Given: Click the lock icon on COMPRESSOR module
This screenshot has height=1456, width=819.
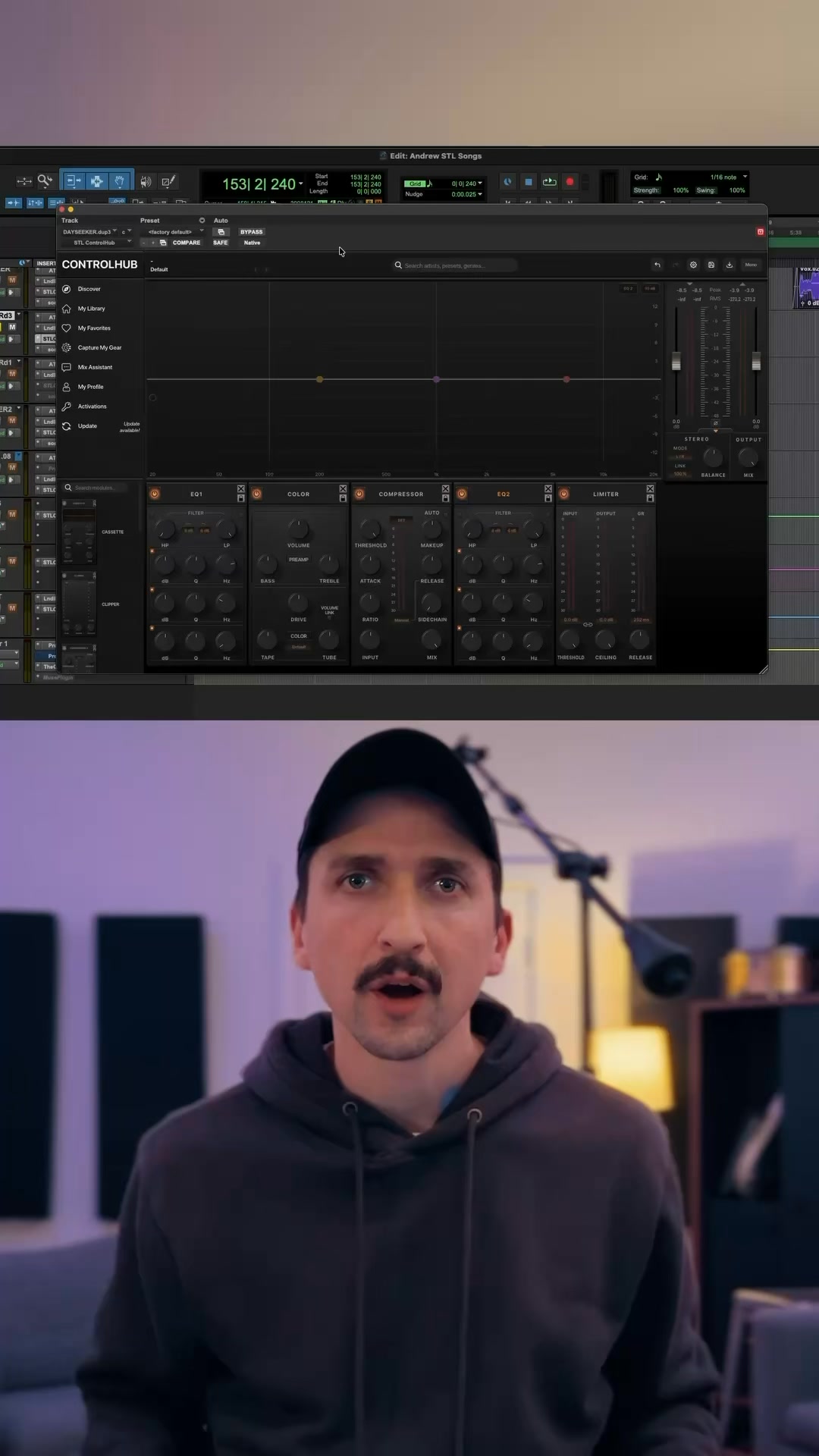Looking at the screenshot, I should 445,498.
